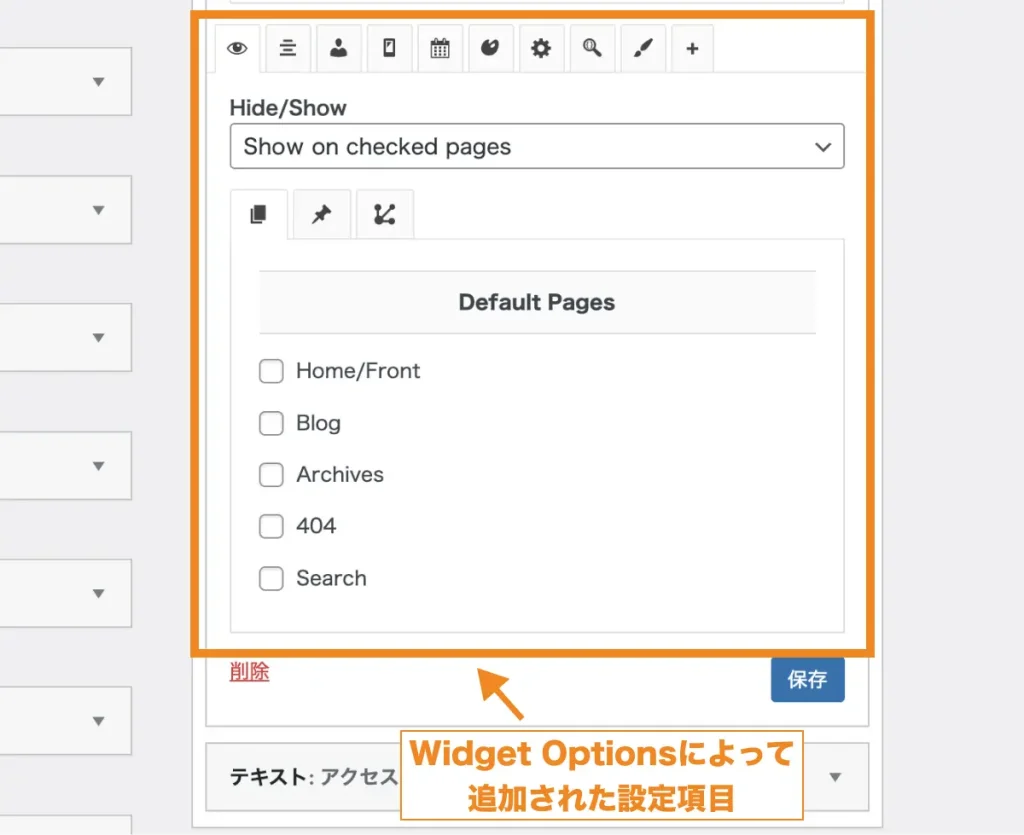Click the 削除 delete link

[249, 672]
